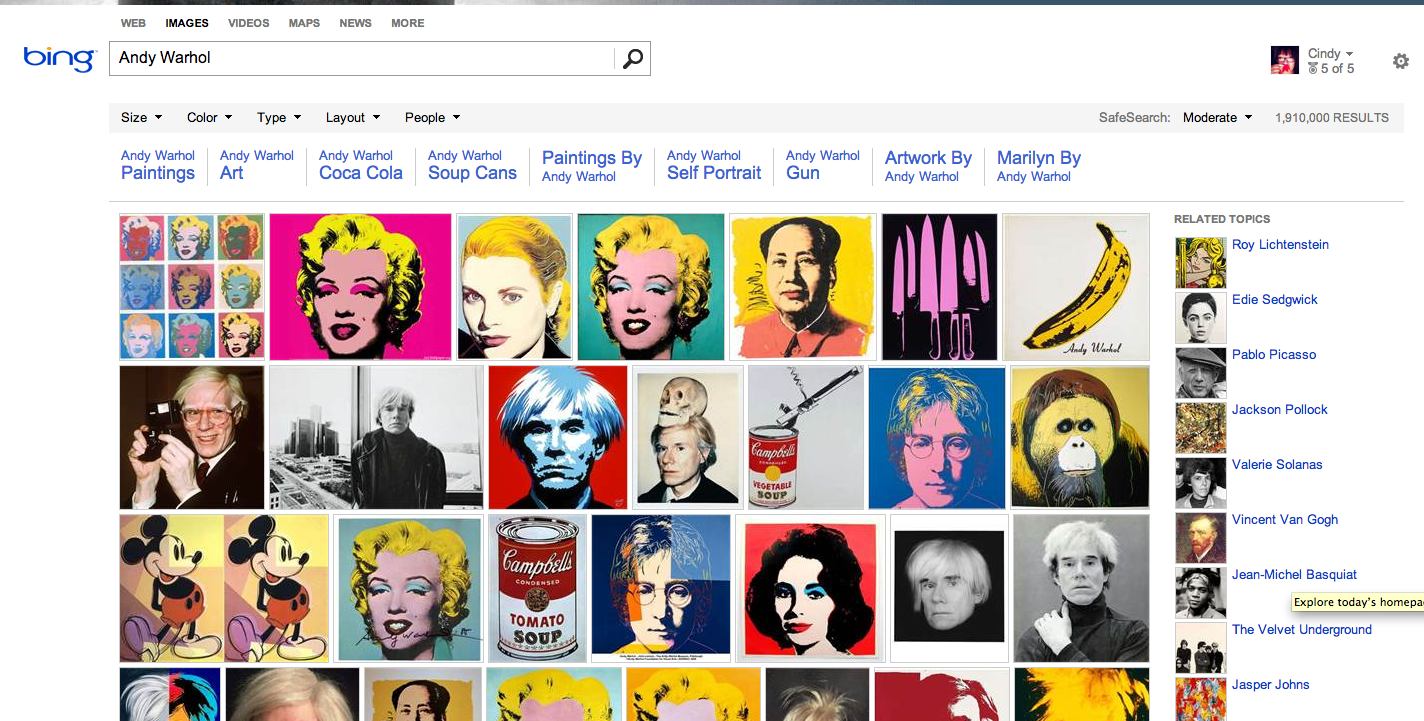Click Andy Warhol Self Portrait suggestion
This screenshot has width=1424, height=721.
pyautogui.click(x=714, y=165)
